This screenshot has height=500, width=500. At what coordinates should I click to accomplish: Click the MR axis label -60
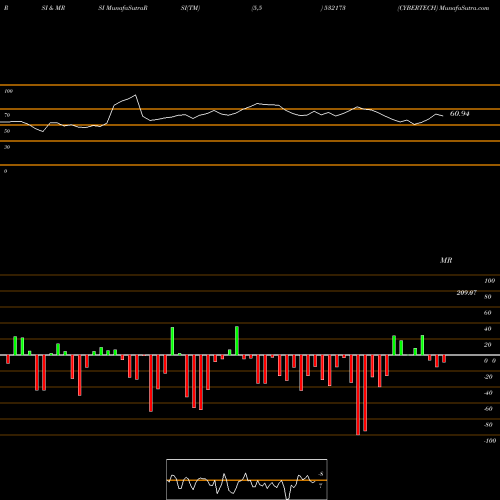[x=488, y=409]
